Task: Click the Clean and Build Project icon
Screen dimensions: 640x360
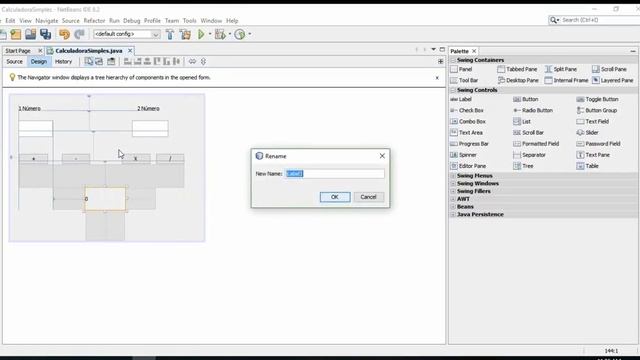Action: [185, 34]
